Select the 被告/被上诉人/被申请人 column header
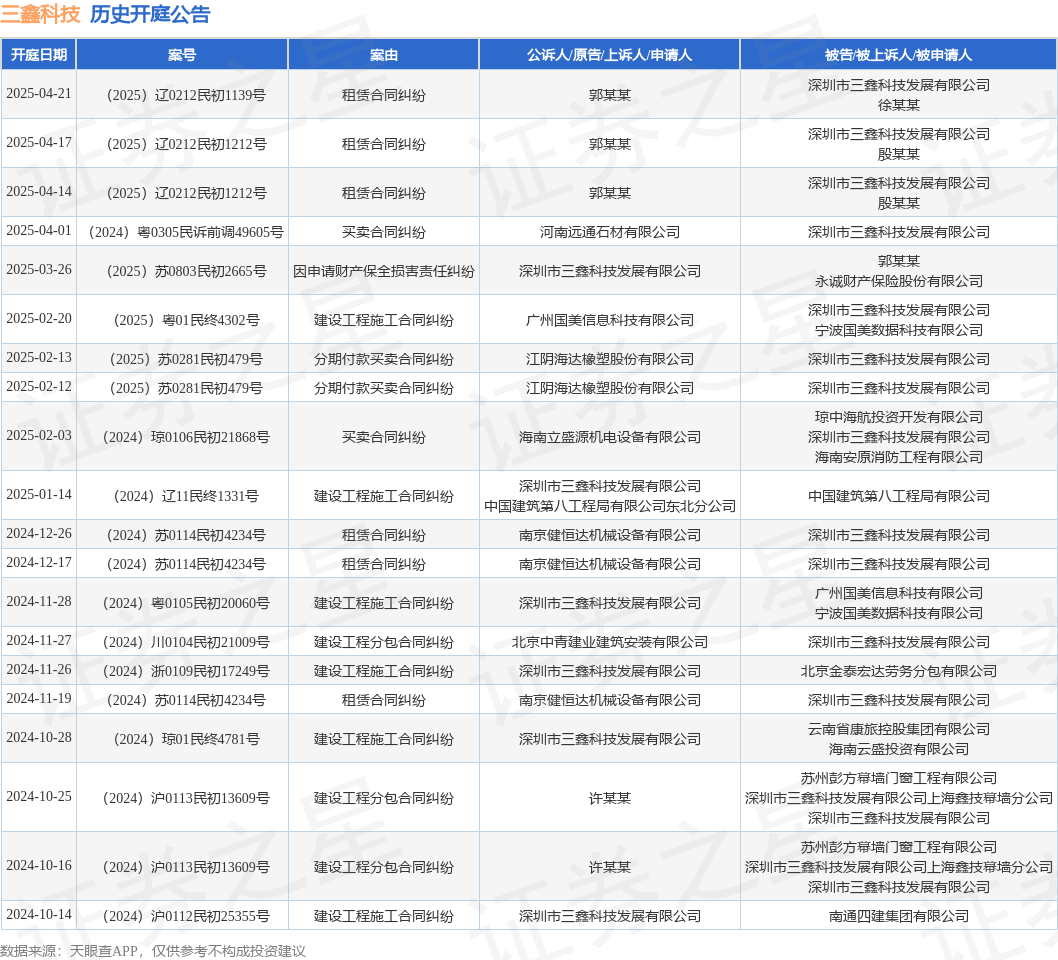1058x960 pixels. coord(898,55)
